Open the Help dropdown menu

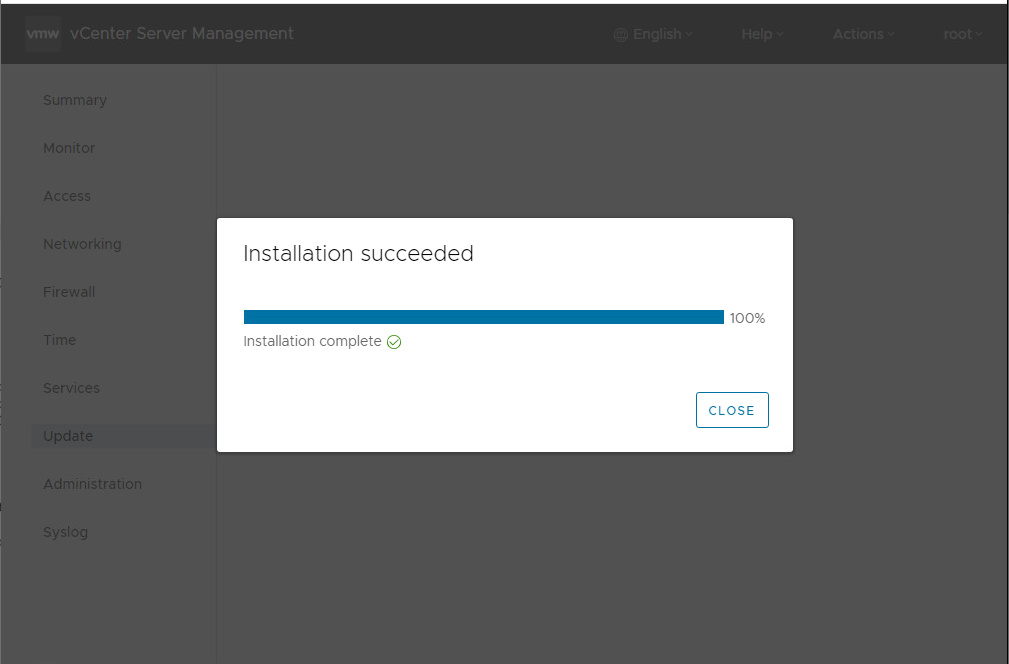[762, 34]
